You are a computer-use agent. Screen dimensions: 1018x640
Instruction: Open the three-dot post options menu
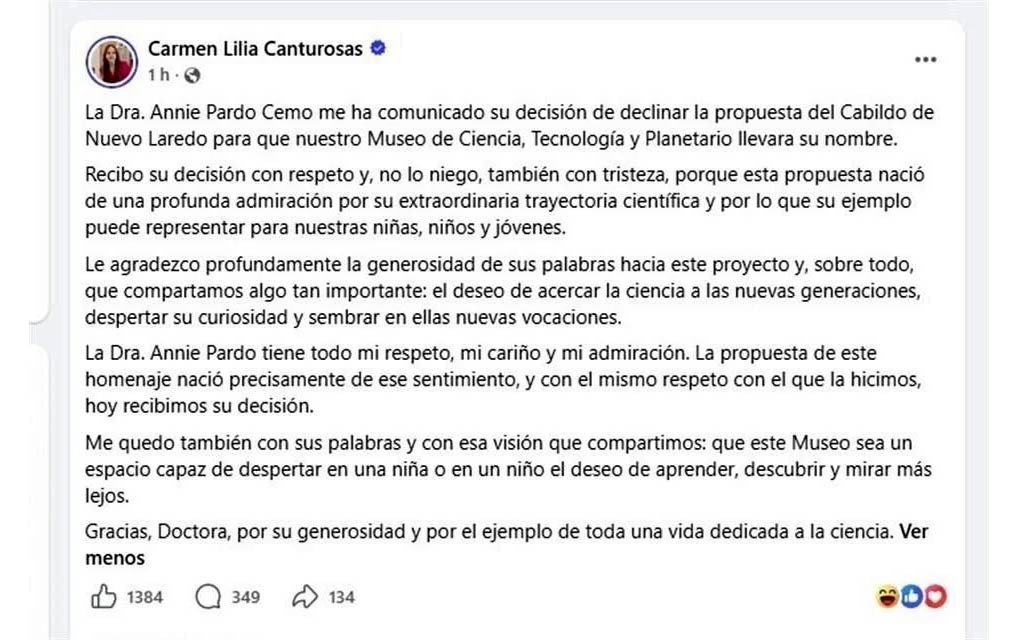[925, 59]
